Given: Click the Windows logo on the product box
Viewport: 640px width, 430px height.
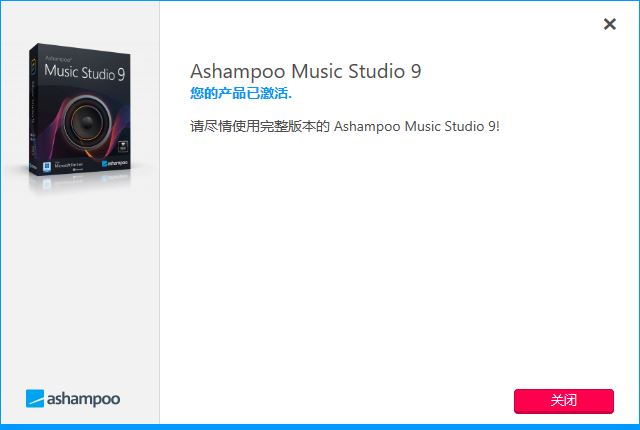Looking at the screenshot, I should pos(47,166).
